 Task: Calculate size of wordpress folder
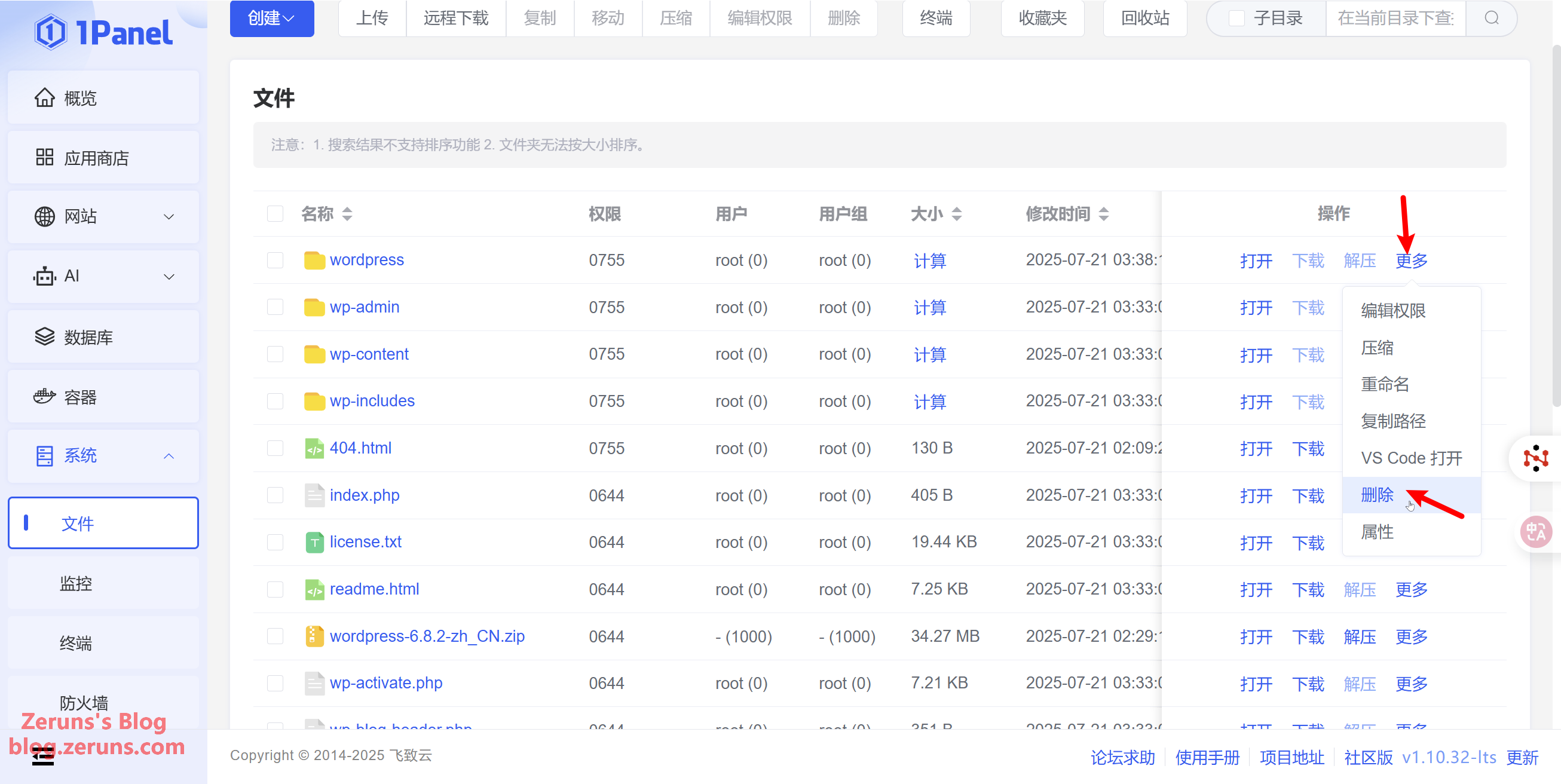pos(929,261)
